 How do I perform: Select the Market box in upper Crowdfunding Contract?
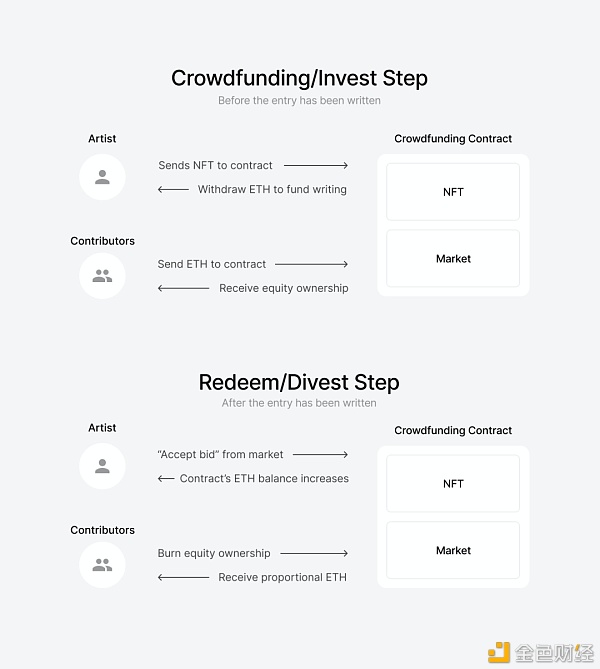(453, 259)
